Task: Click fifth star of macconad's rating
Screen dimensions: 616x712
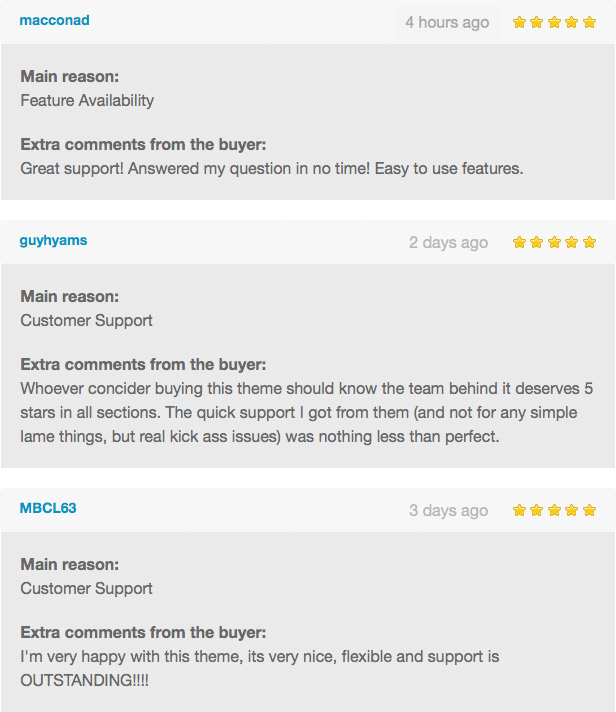Action: [x=589, y=22]
